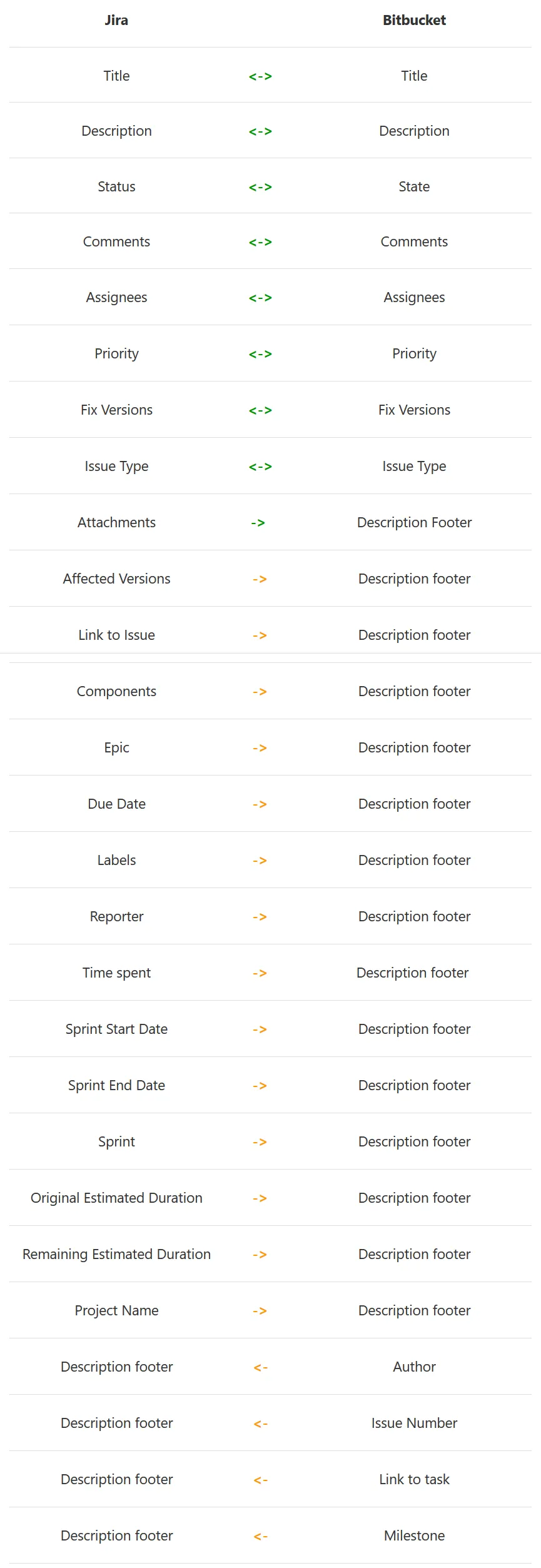Click the left arrow beside Issue Number

pyautogui.click(x=260, y=1424)
